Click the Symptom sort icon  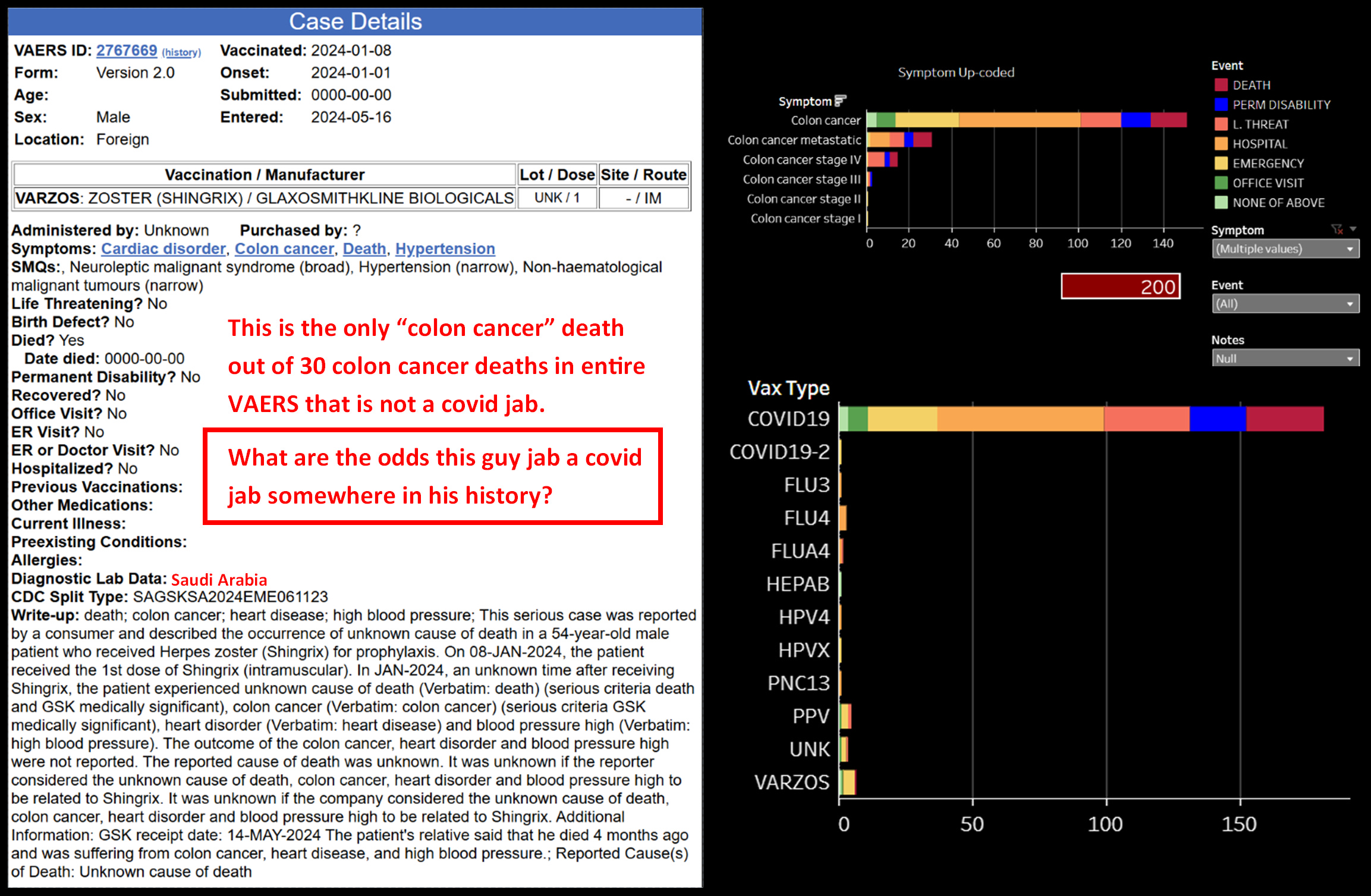(840, 100)
